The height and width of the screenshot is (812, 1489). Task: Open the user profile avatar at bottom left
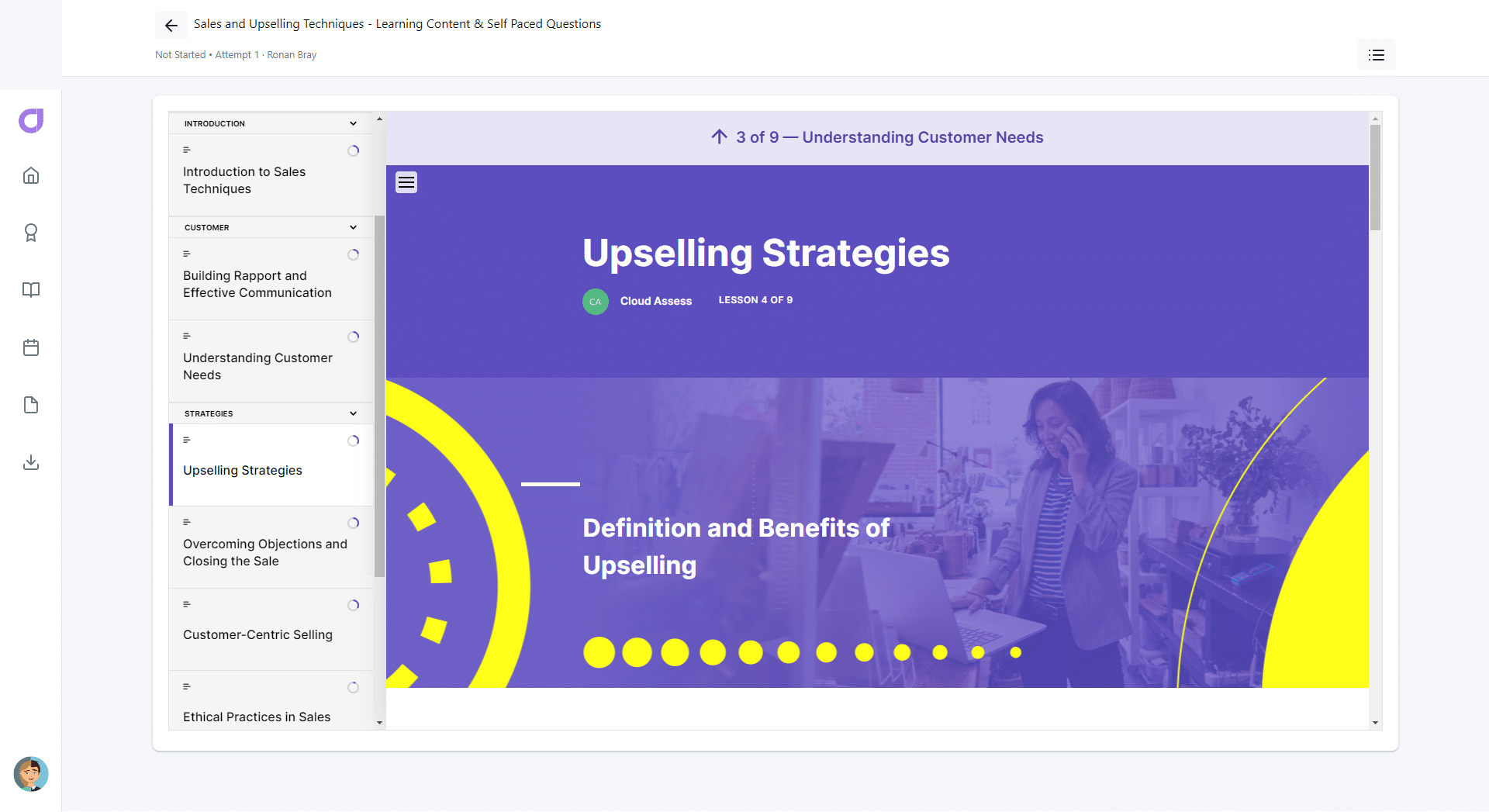point(31,774)
